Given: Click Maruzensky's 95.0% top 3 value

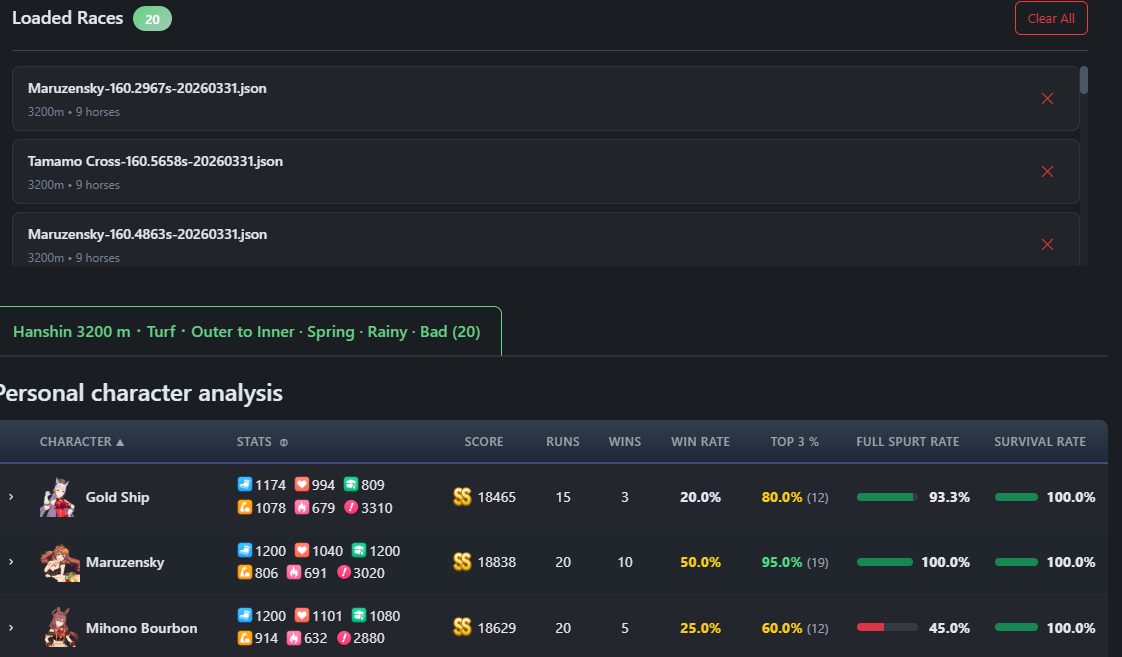Looking at the screenshot, I should [x=782, y=562].
